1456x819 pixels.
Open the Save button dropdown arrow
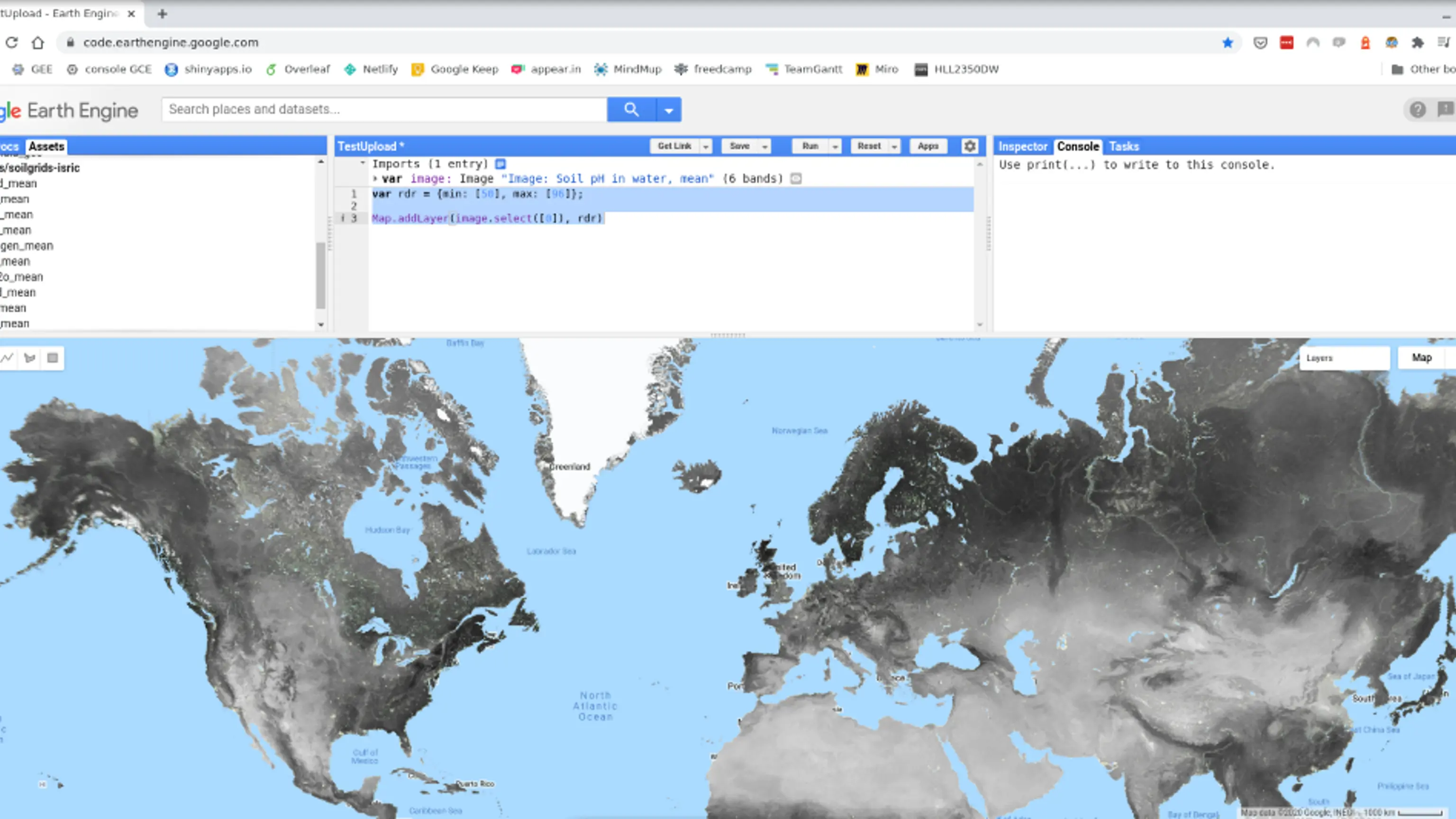point(764,146)
